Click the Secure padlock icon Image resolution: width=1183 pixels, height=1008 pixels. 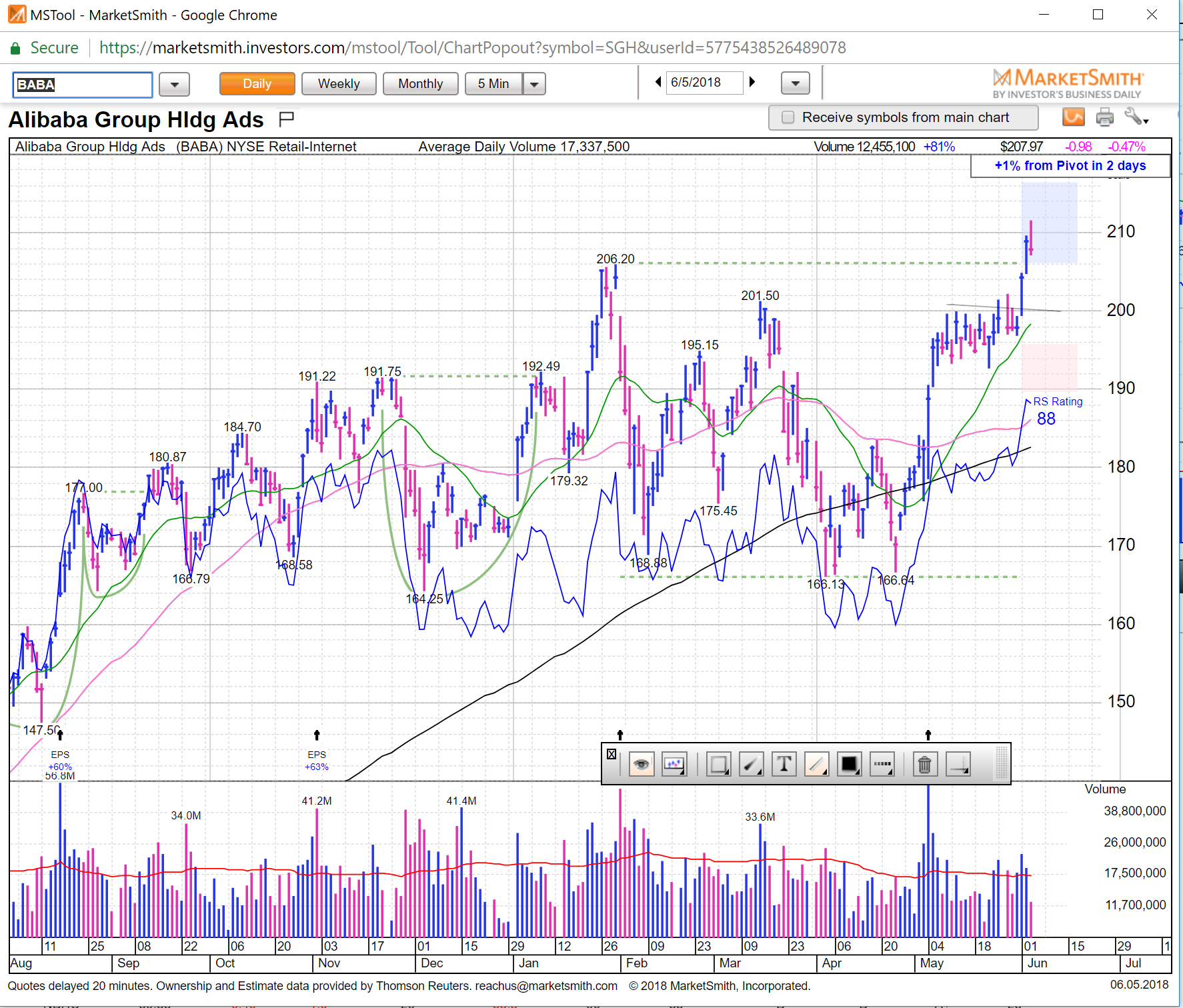tap(15, 48)
